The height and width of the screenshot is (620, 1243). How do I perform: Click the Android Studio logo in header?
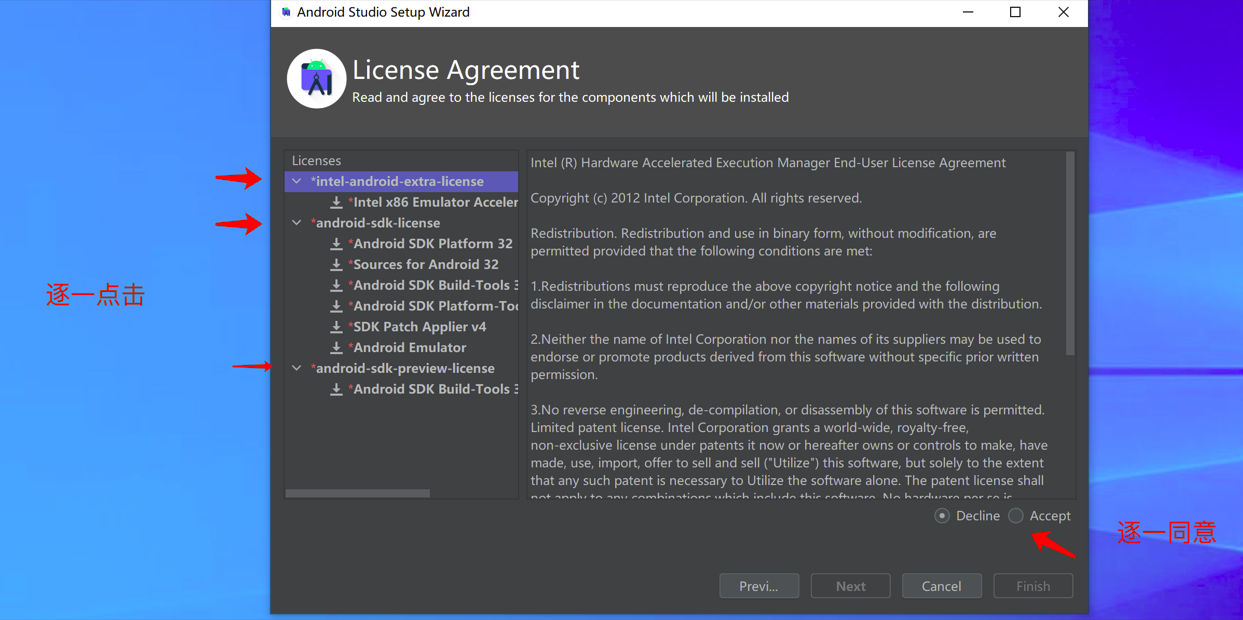pos(317,79)
